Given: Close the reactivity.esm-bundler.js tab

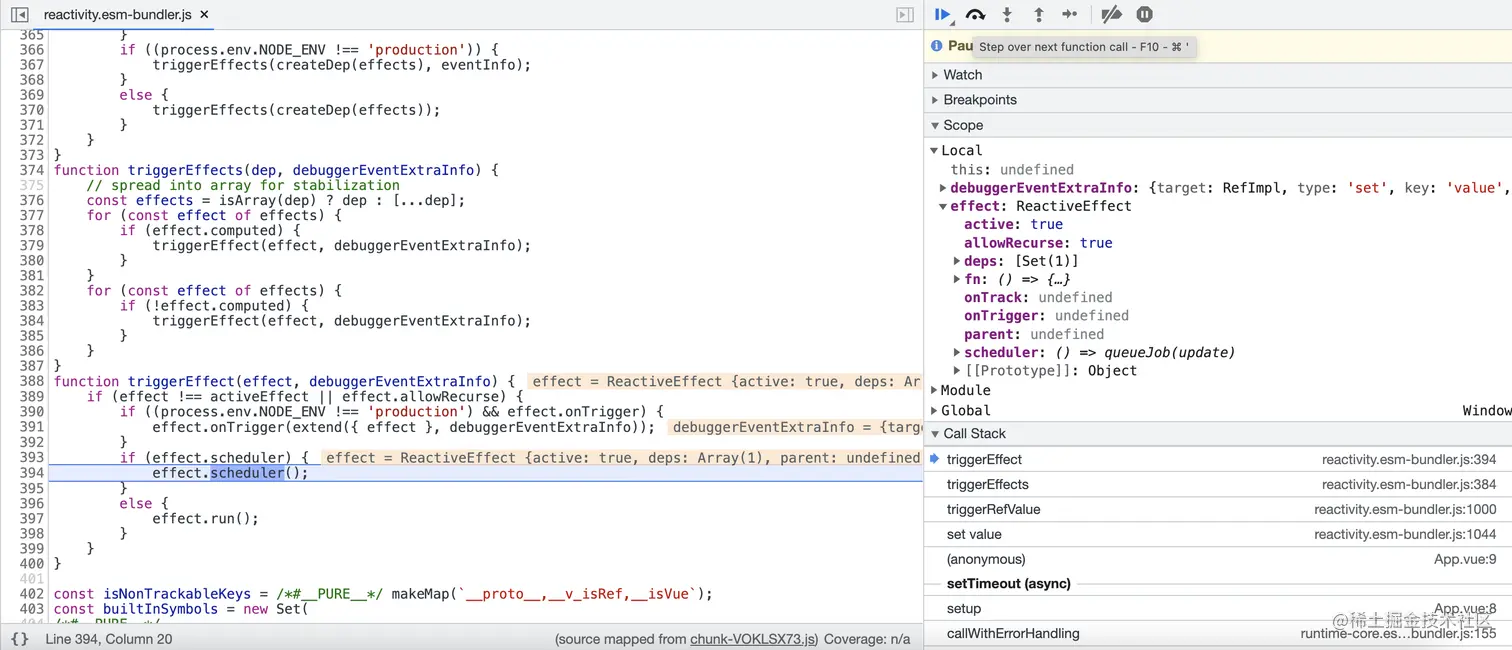Looking at the screenshot, I should point(205,15).
